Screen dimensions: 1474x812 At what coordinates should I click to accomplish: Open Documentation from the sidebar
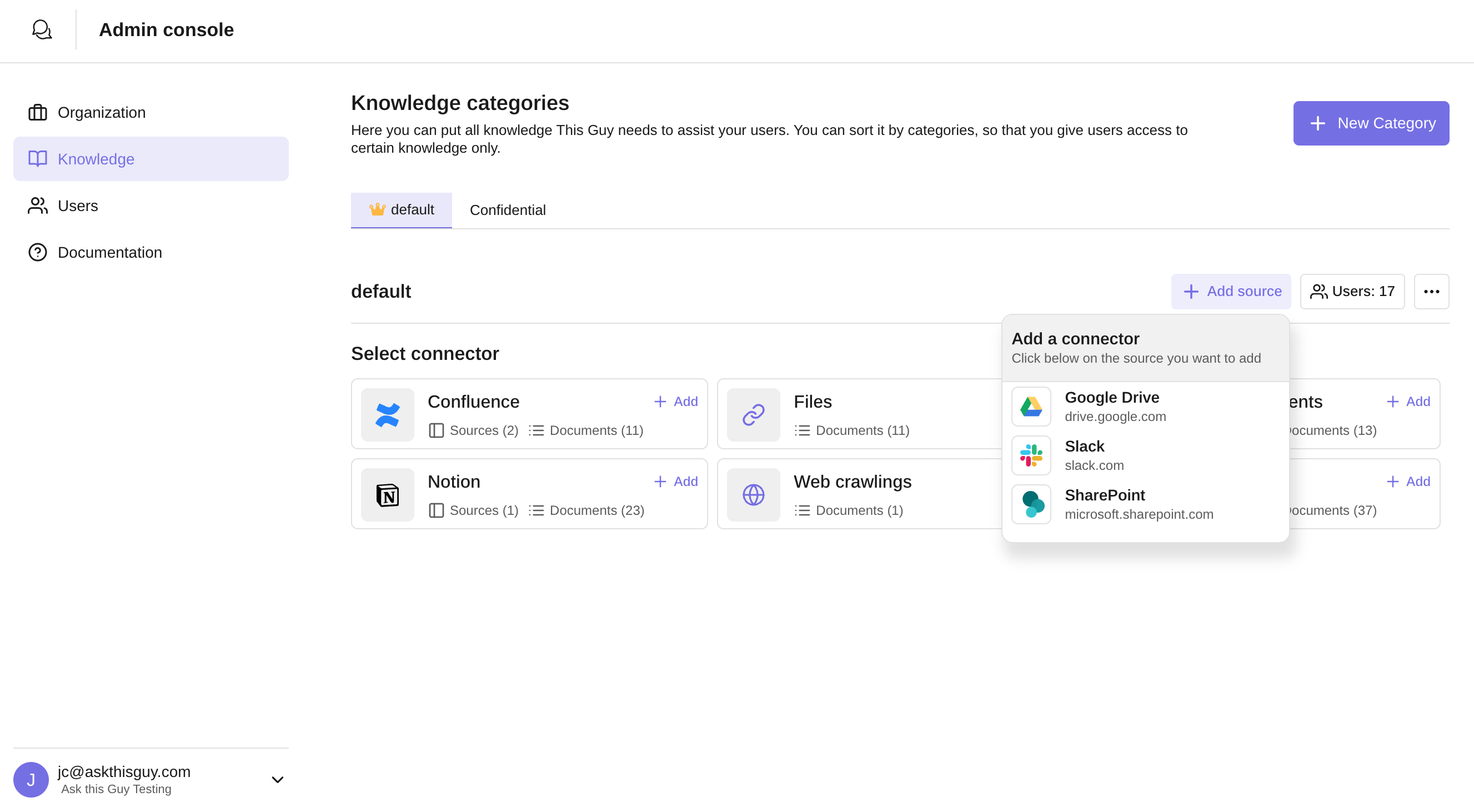pos(110,252)
